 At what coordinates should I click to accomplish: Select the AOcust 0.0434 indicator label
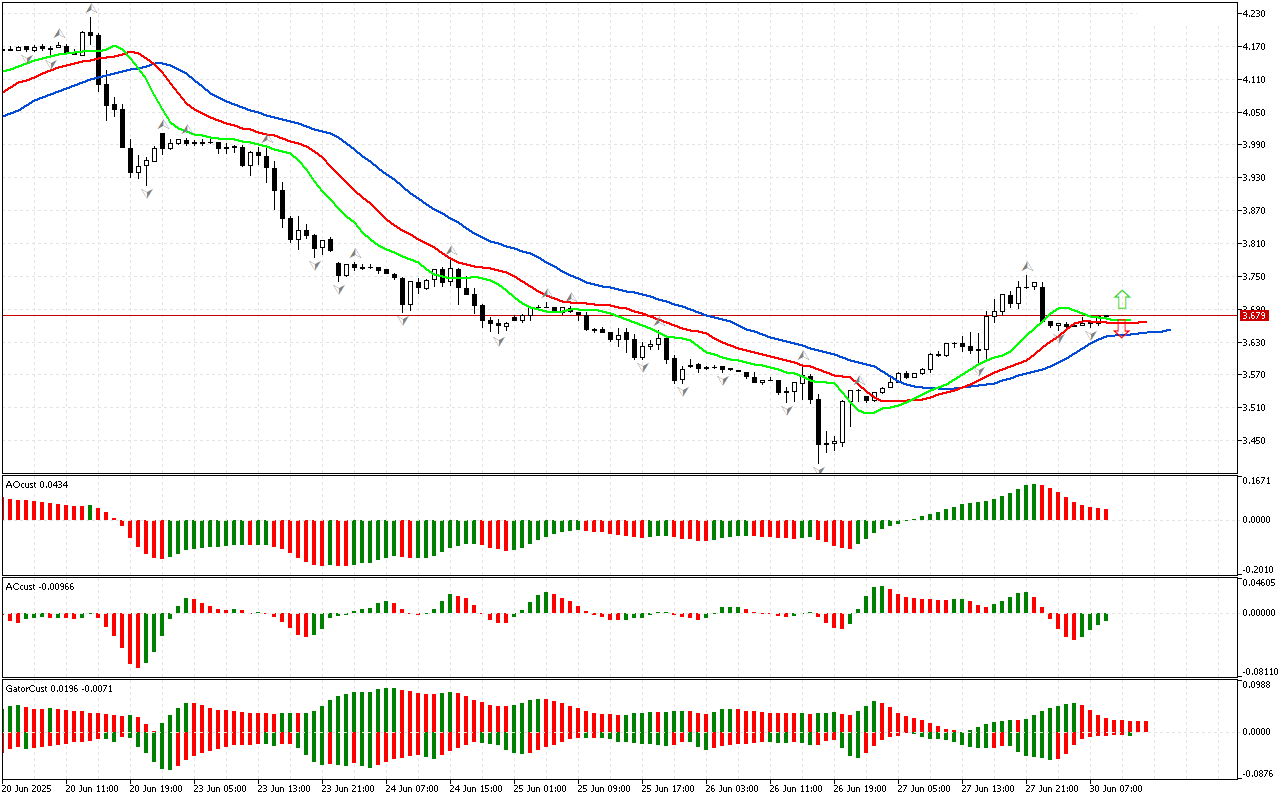(35, 484)
